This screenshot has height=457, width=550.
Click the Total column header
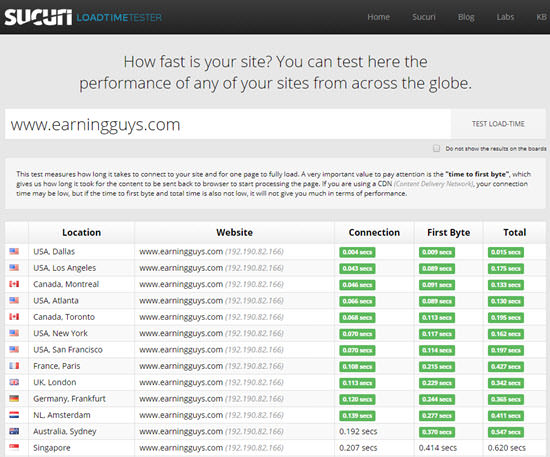pyautogui.click(x=515, y=232)
